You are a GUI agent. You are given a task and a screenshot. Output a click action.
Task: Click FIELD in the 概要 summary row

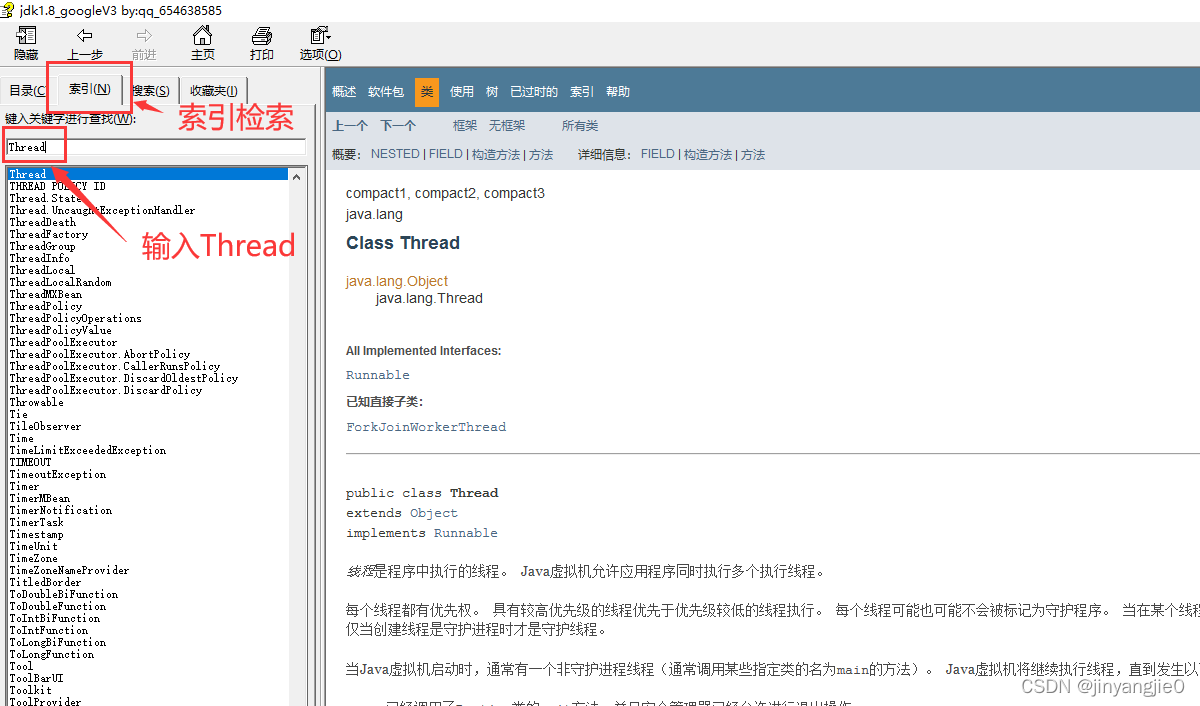446,154
